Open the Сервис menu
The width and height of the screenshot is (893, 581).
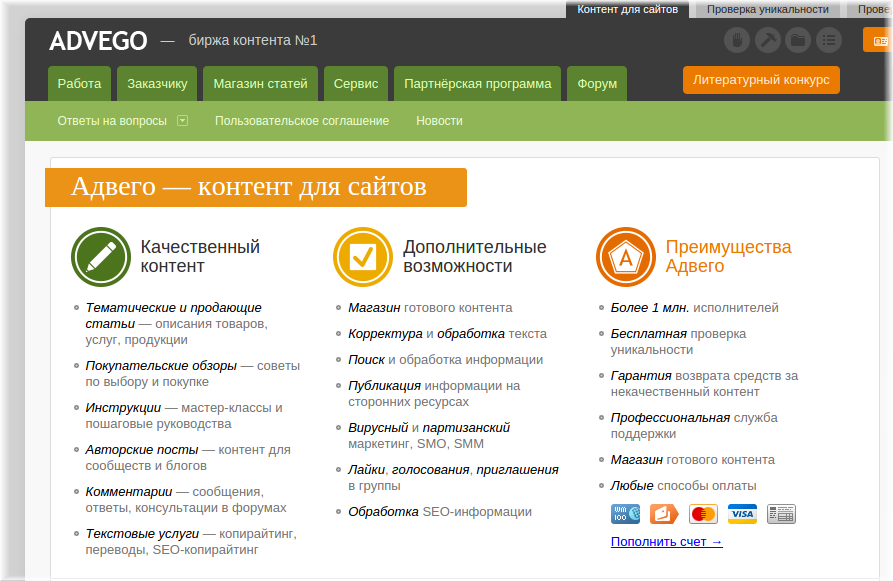point(356,84)
